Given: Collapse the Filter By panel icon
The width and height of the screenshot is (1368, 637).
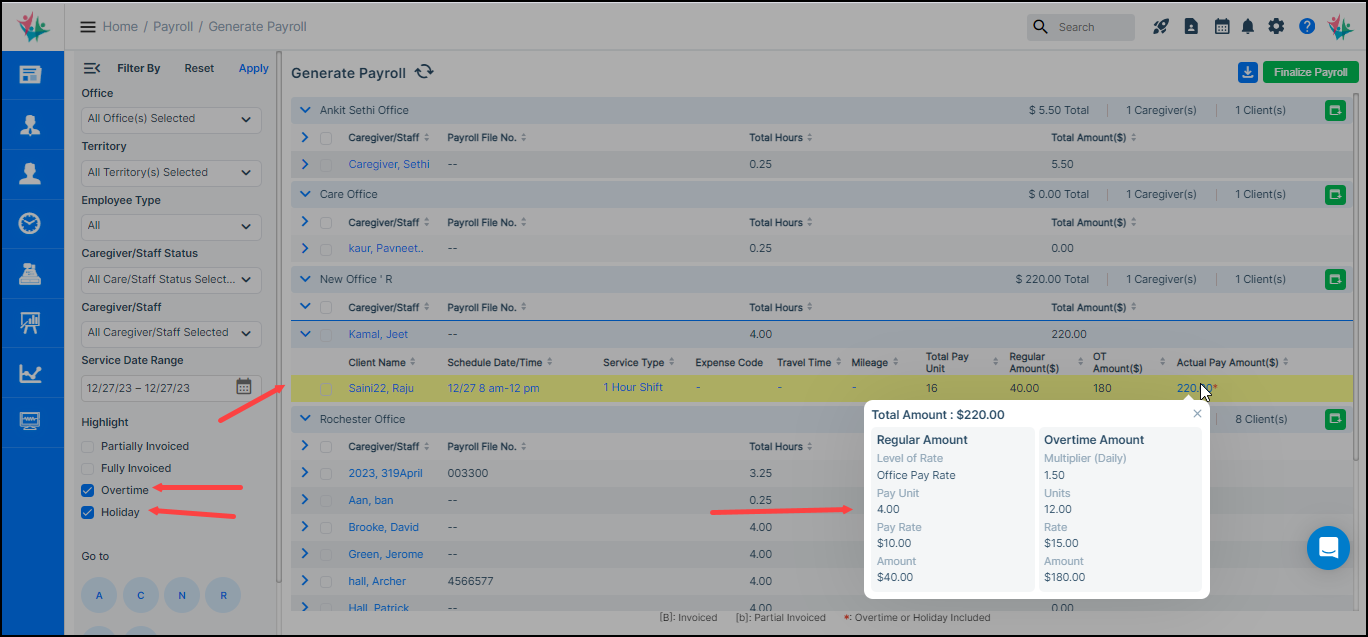Looking at the screenshot, I should pos(92,67).
